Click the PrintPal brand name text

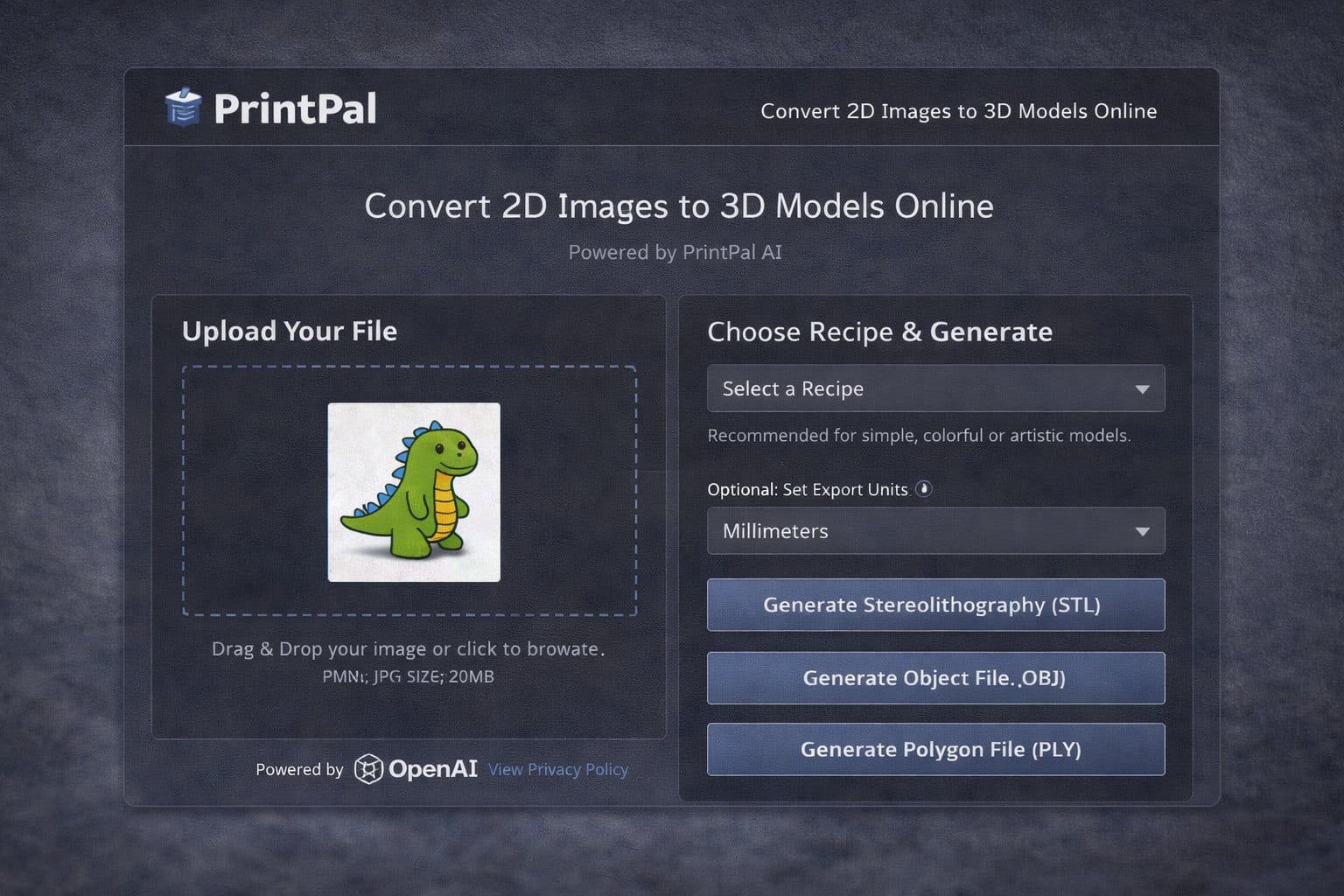pyautogui.click(x=295, y=109)
